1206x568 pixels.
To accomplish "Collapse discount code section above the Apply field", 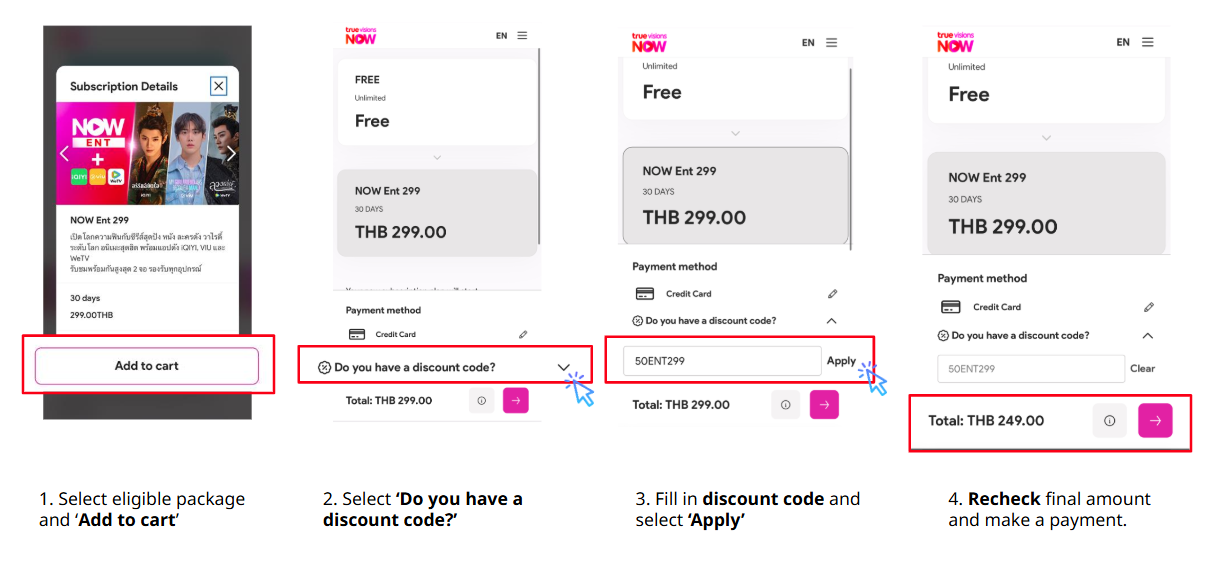I will click(831, 321).
